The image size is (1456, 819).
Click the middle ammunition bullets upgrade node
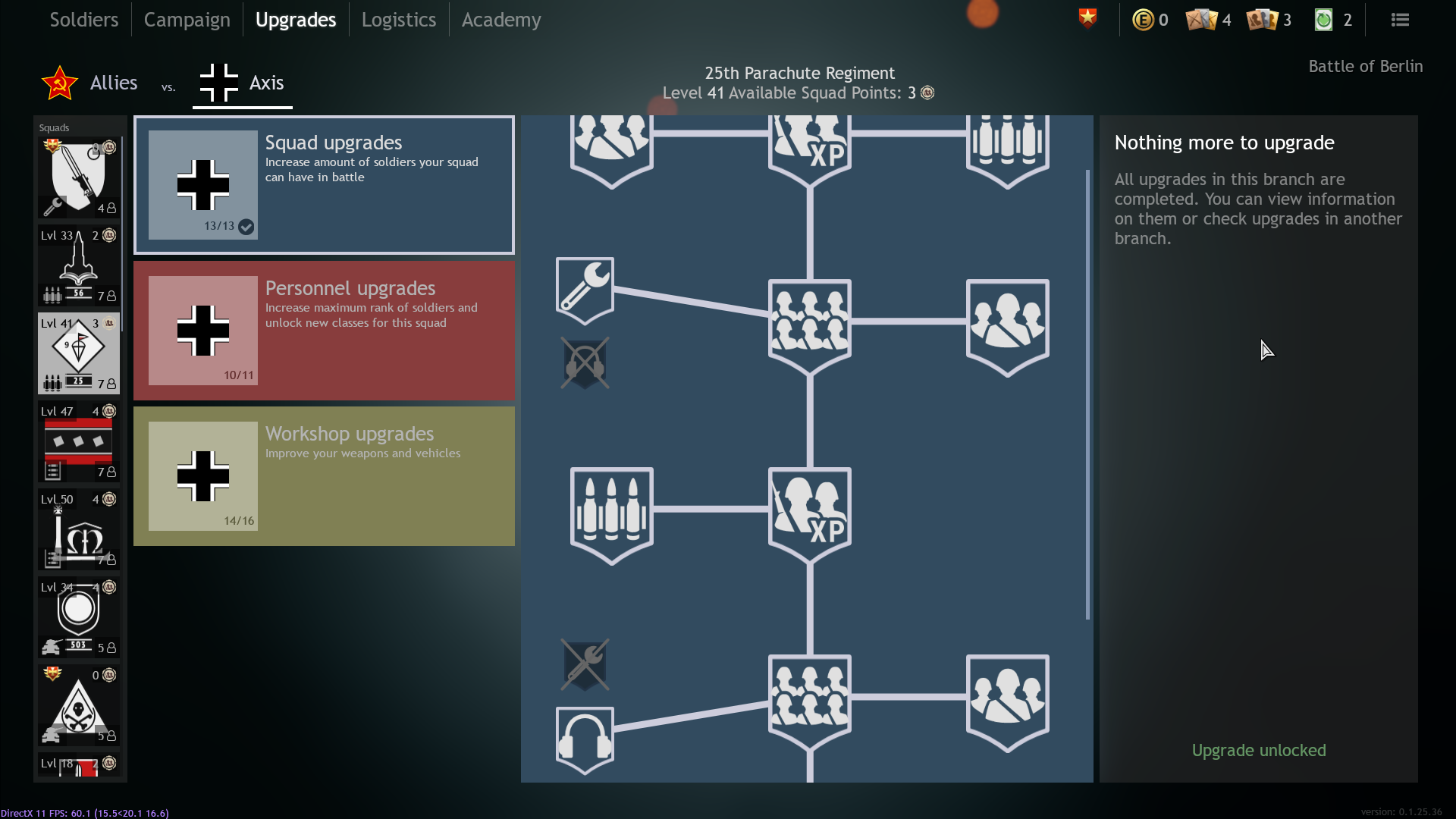(x=611, y=513)
